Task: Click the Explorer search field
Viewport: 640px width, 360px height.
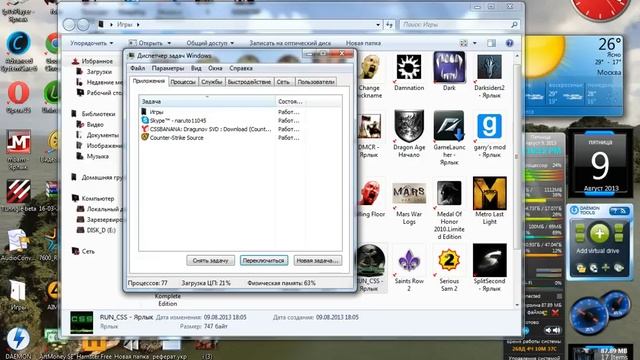Action: 459,24
